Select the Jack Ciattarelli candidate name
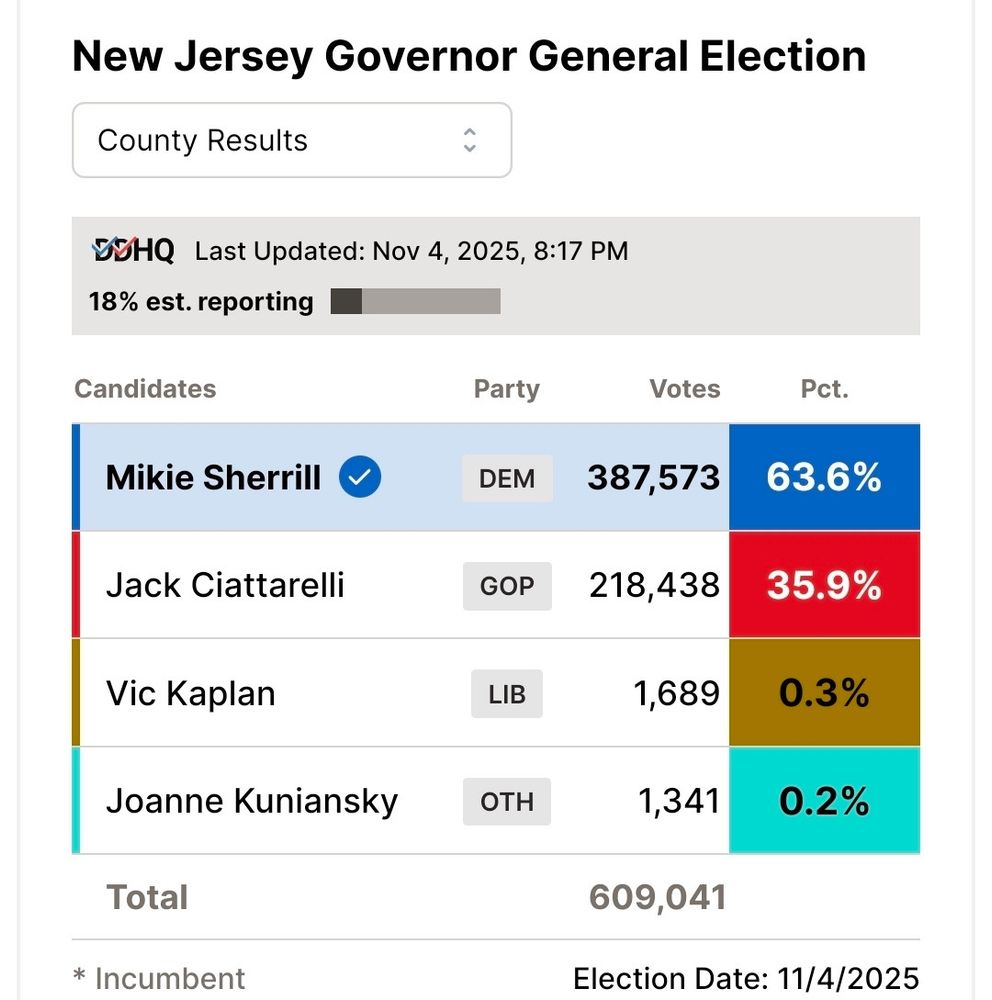Viewport: 992px width, 1000px height. 225,586
